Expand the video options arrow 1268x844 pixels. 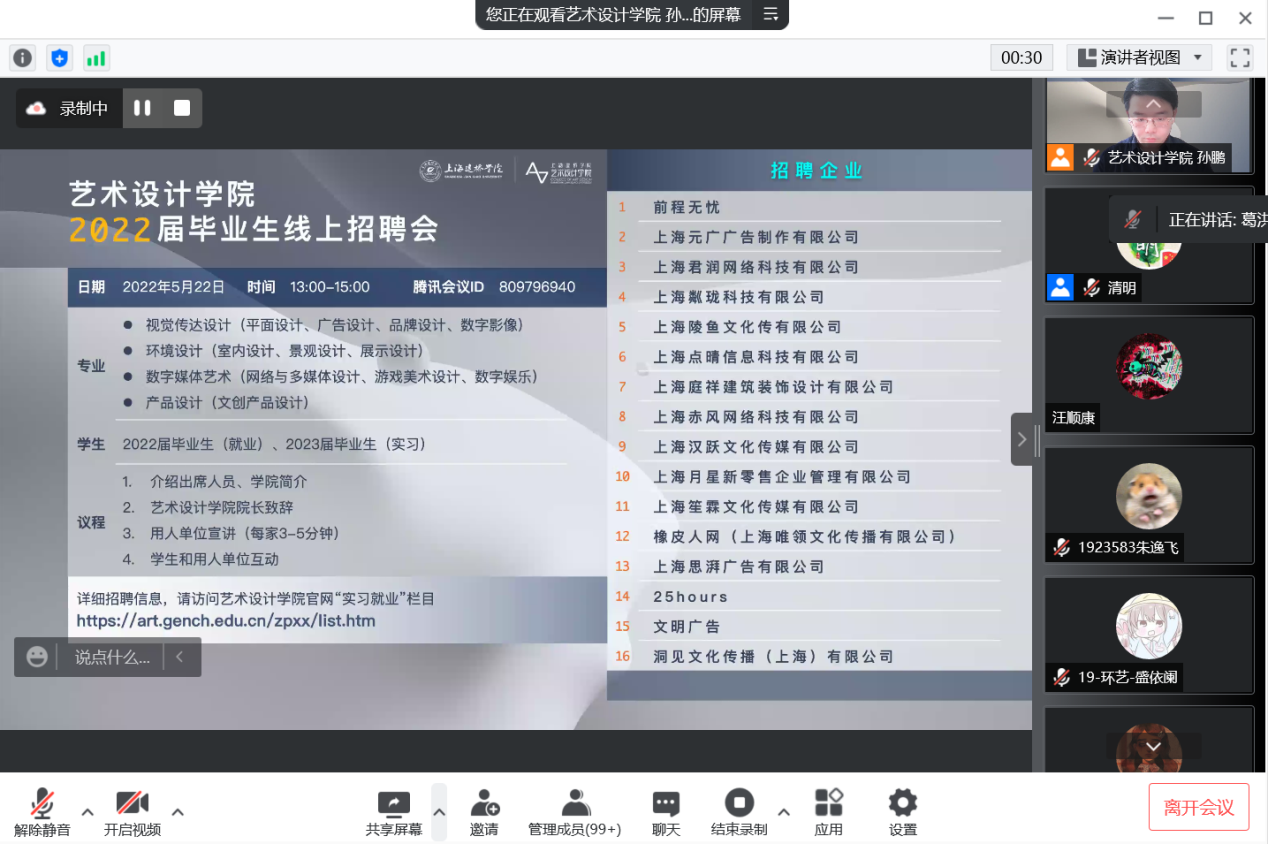tap(178, 811)
